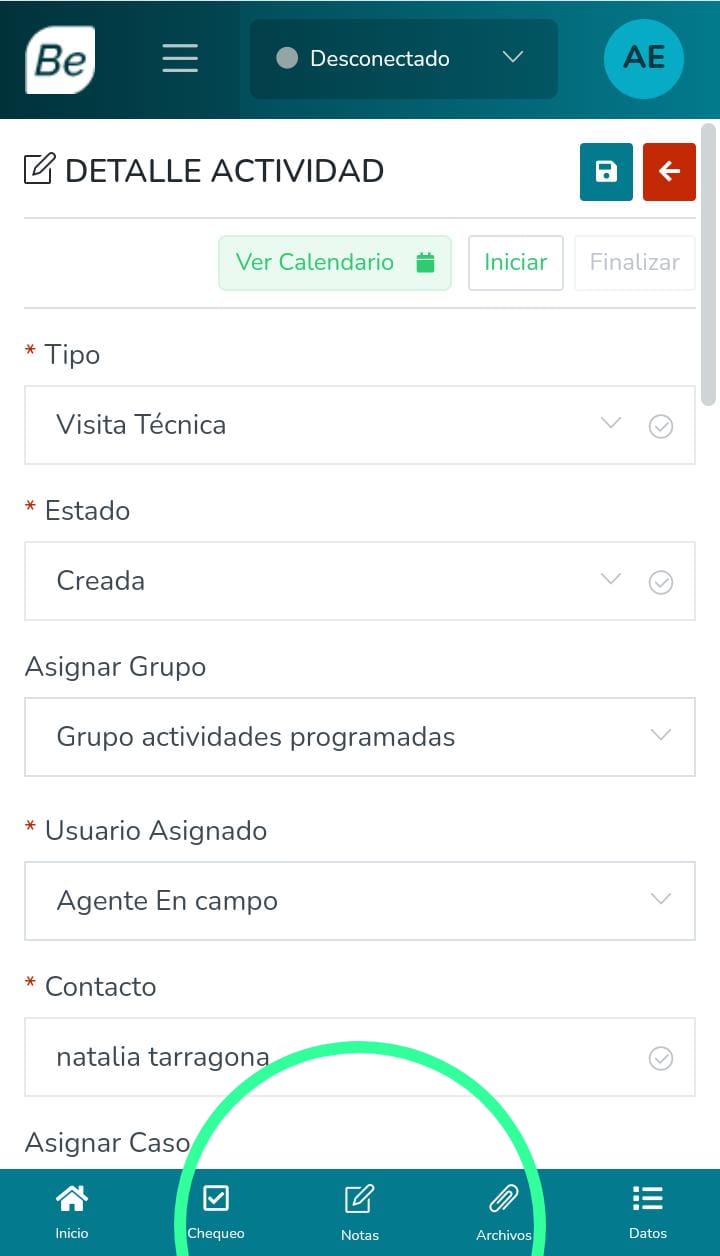The width and height of the screenshot is (720, 1256).
Task: Go back using the red arrow button
Action: tap(669, 172)
